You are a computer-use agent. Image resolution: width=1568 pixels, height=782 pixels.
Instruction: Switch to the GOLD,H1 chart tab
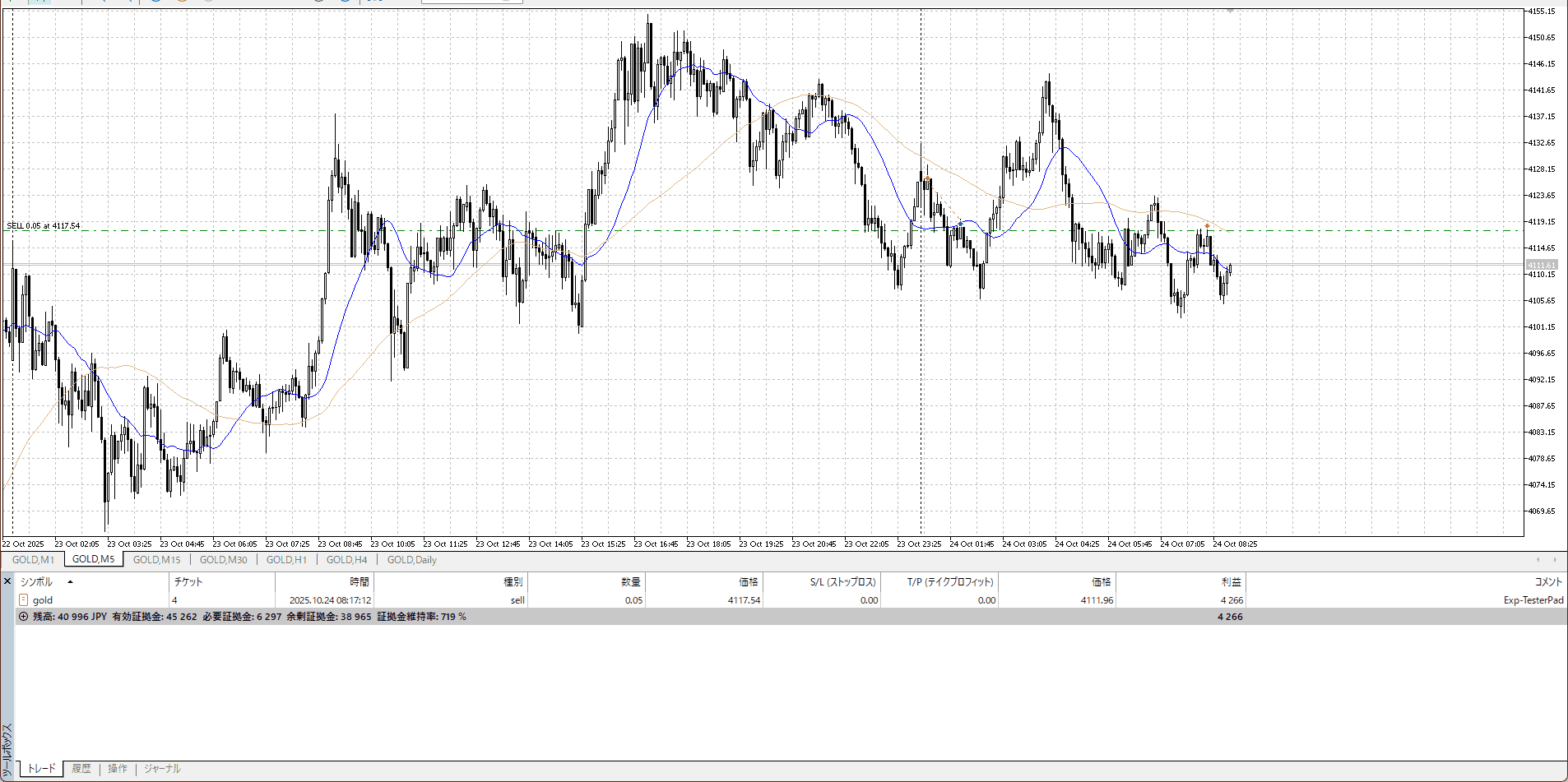(286, 560)
